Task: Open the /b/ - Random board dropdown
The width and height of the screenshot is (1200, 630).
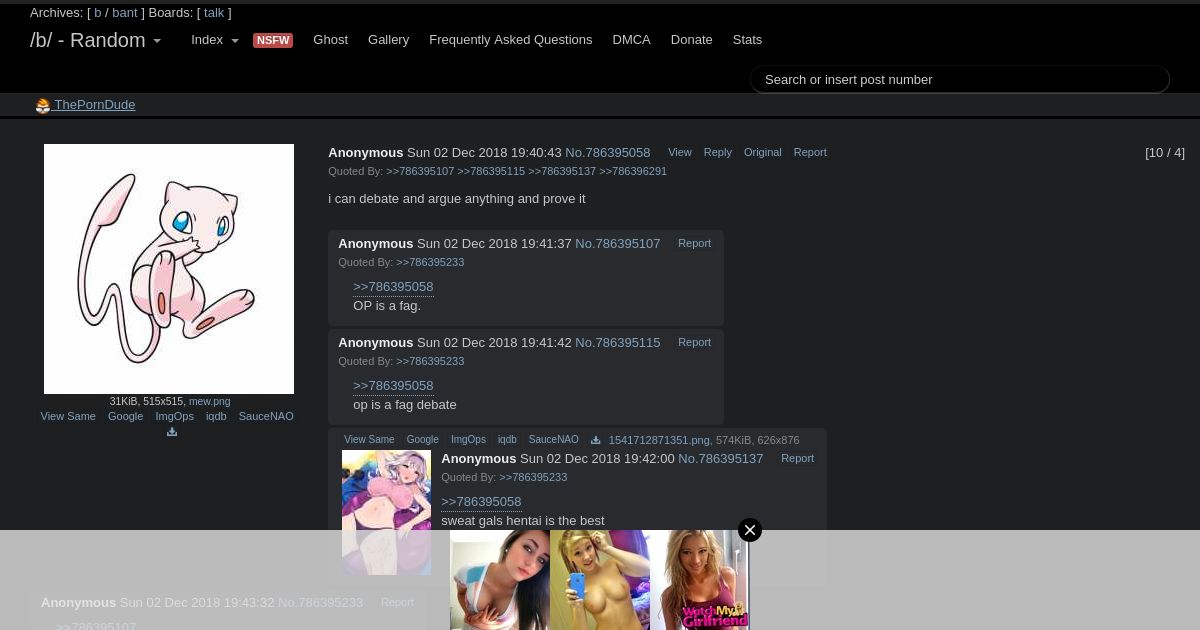Action: pyautogui.click(x=95, y=40)
